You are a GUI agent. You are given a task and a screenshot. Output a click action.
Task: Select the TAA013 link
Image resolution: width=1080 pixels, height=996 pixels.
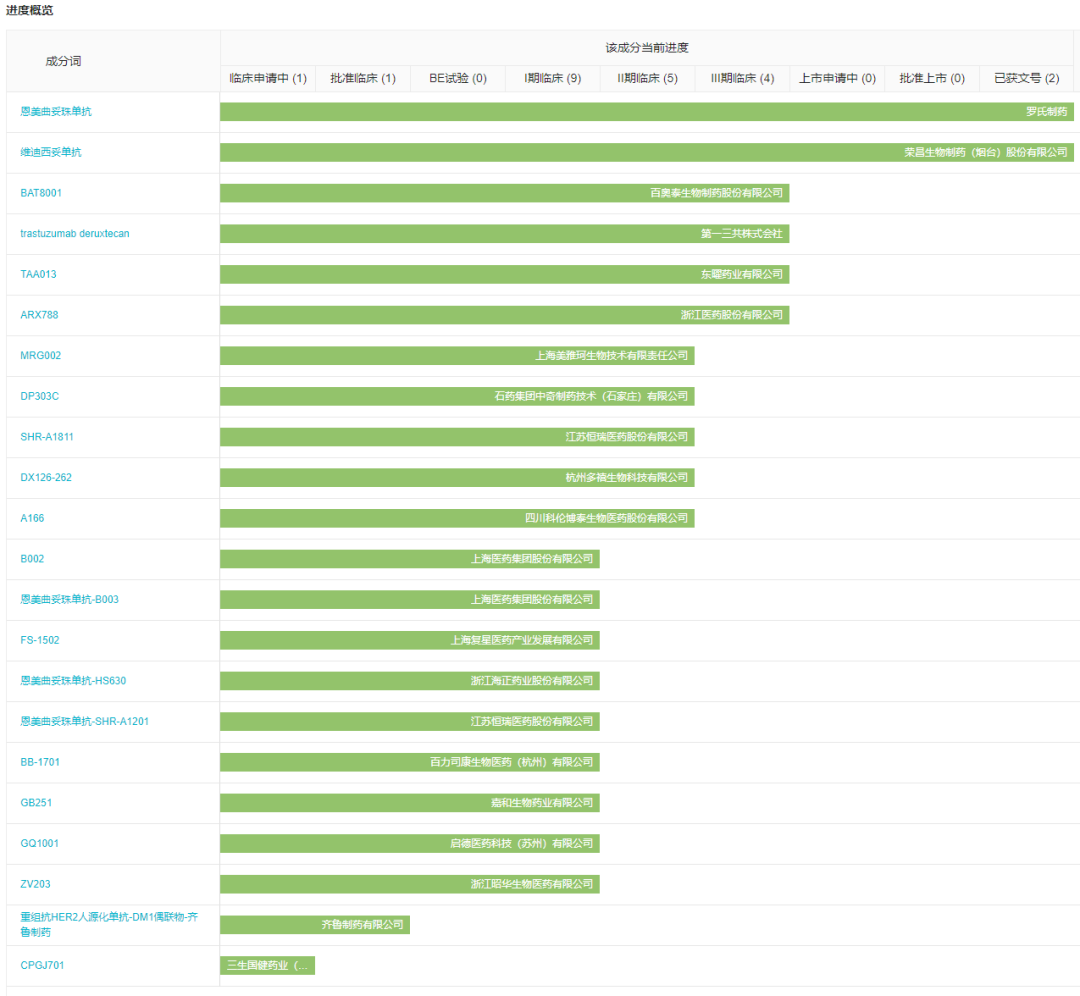pyautogui.click(x=39, y=274)
